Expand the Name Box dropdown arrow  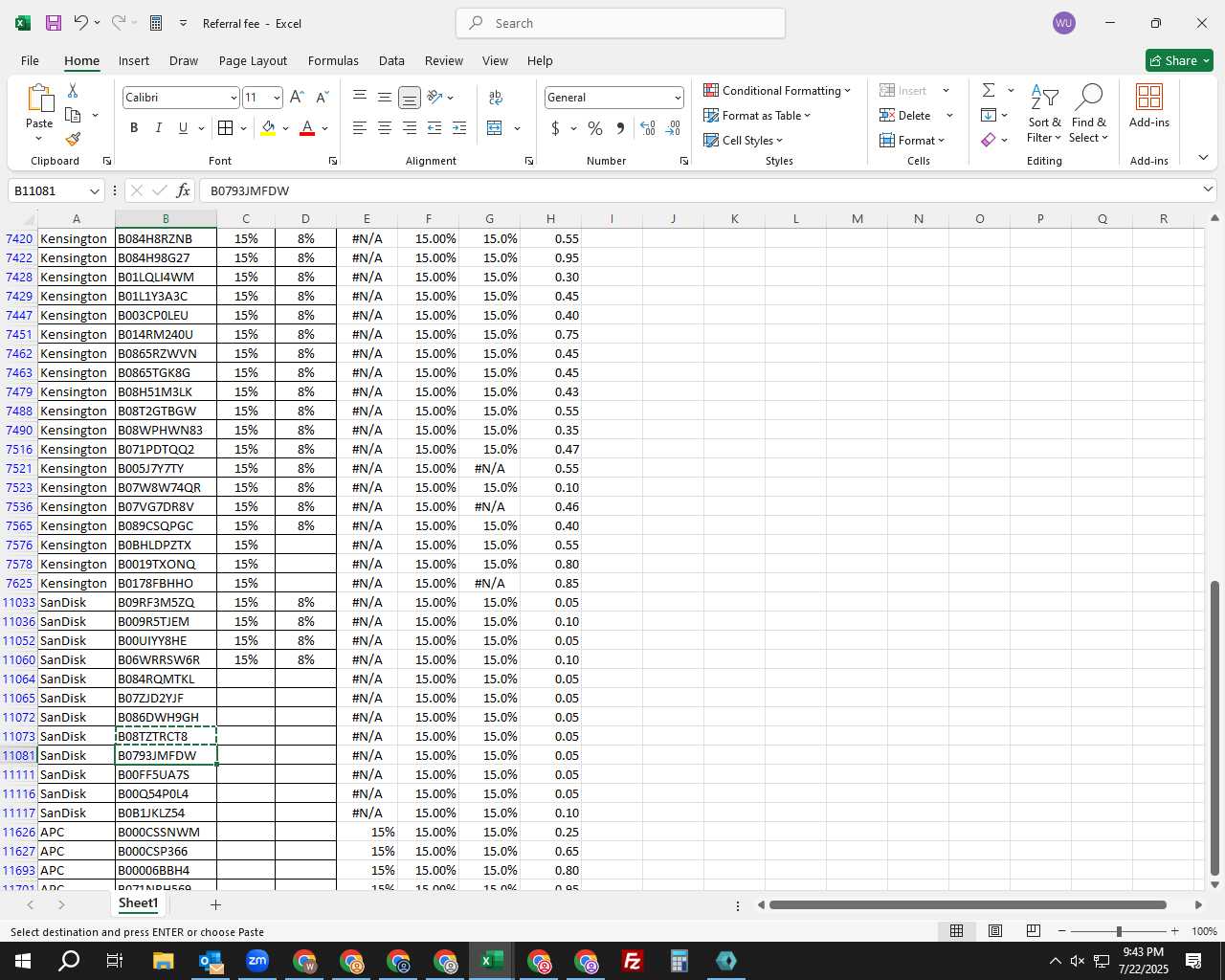[x=94, y=190]
